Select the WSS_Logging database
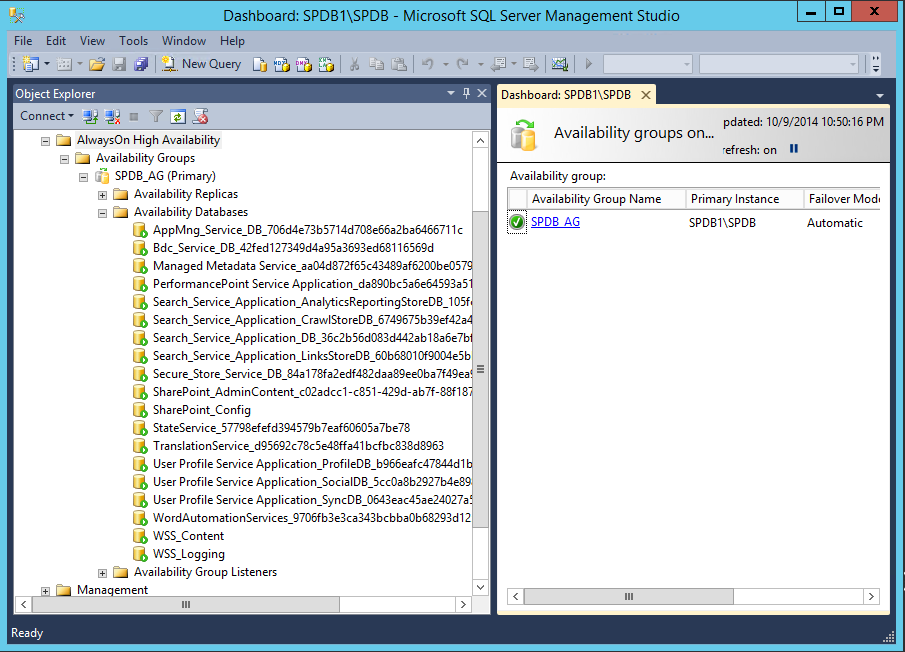Screen dimensions: 905x652 click(189, 553)
